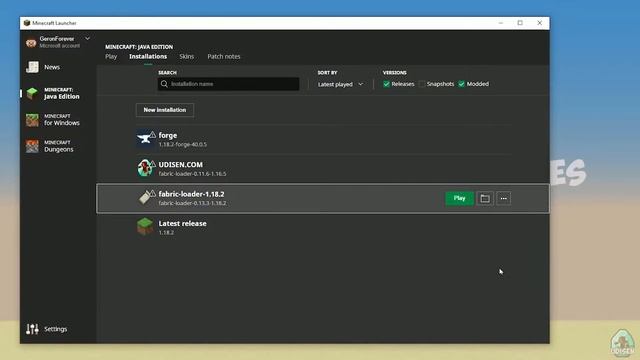
Task: Open the News section icon
Action: coord(32,67)
